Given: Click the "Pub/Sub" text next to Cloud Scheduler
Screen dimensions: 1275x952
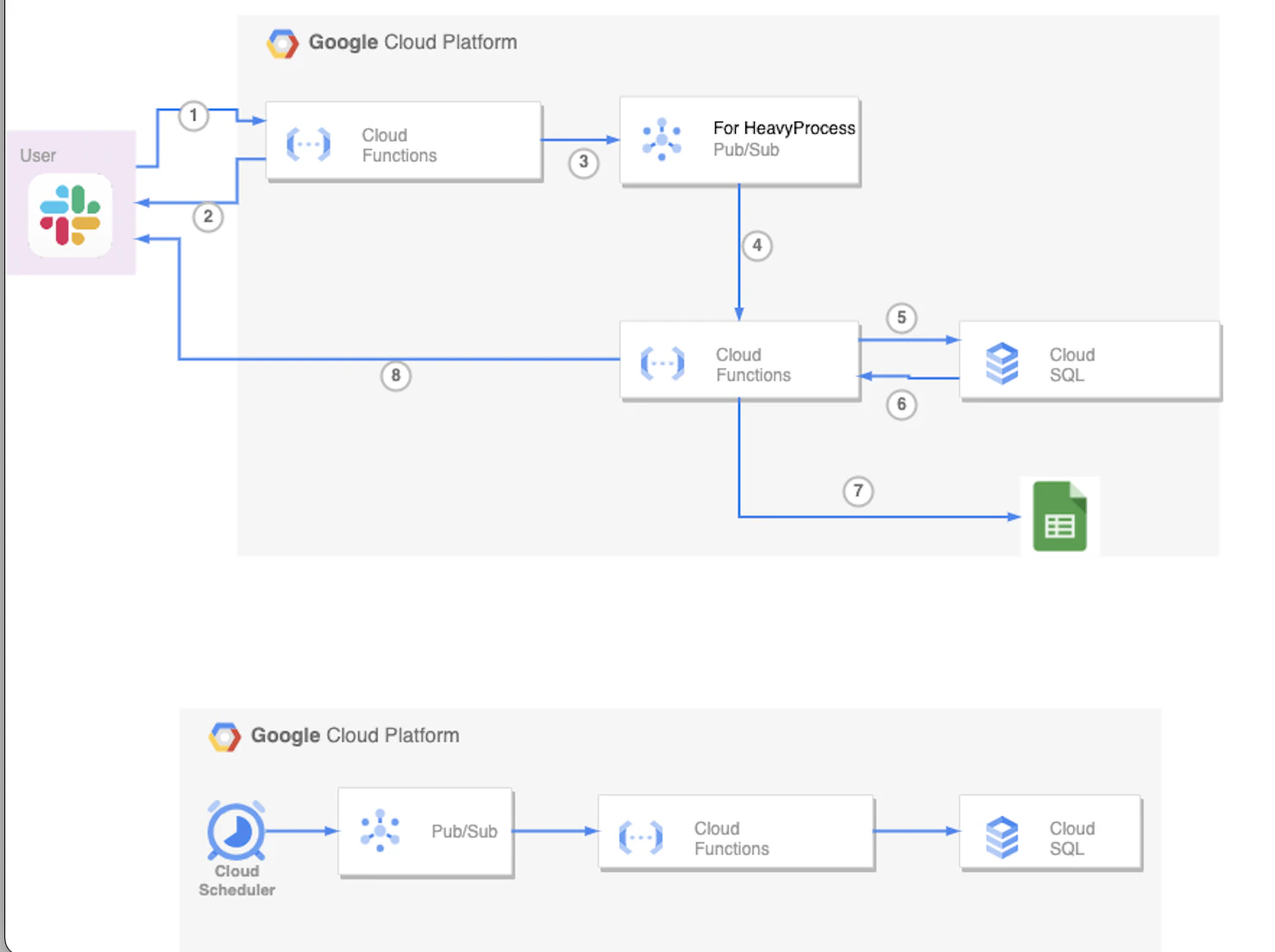Looking at the screenshot, I should (x=464, y=831).
